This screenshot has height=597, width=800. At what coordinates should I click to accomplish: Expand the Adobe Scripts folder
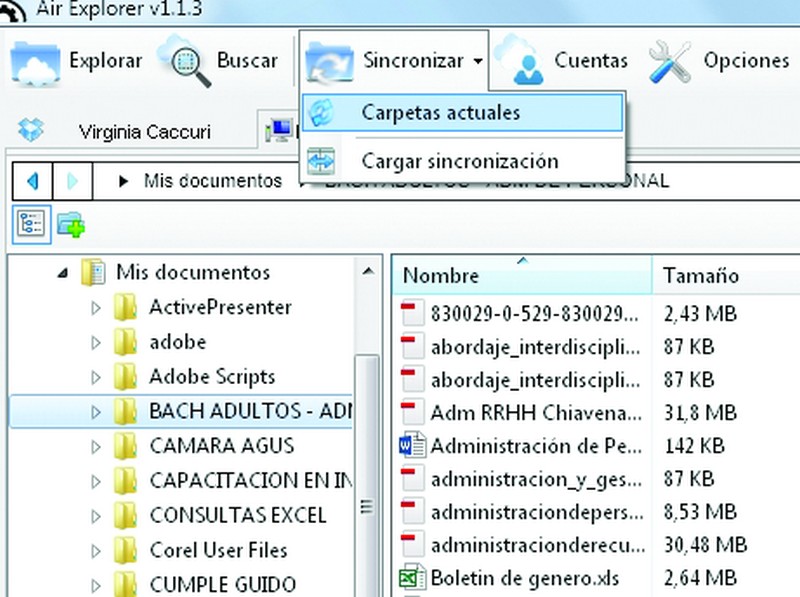point(95,377)
